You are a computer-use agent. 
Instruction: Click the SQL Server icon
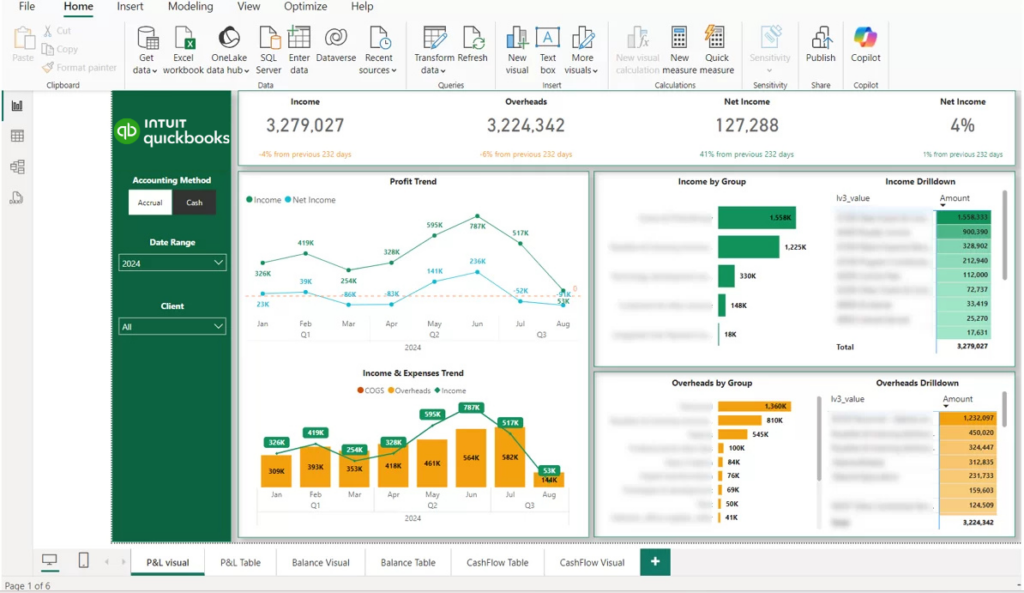click(x=269, y=39)
